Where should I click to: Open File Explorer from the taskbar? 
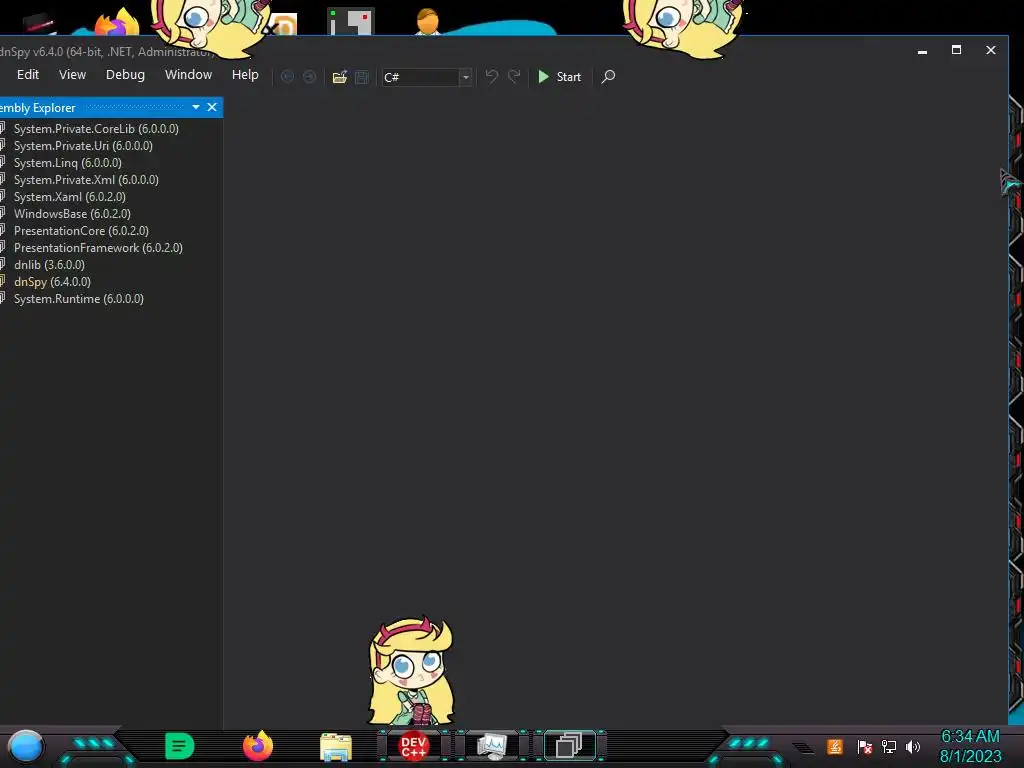336,747
